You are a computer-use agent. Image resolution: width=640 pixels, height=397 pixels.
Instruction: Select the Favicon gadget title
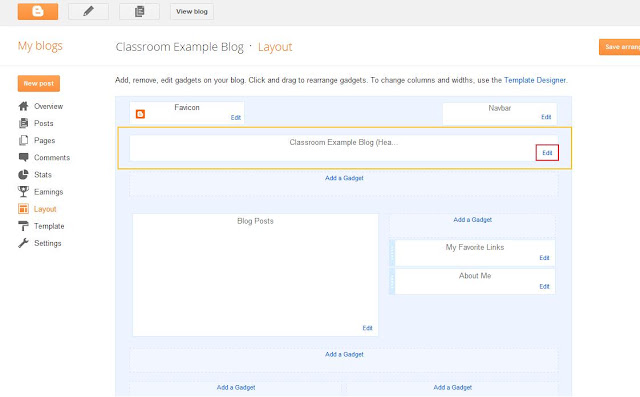click(x=187, y=107)
